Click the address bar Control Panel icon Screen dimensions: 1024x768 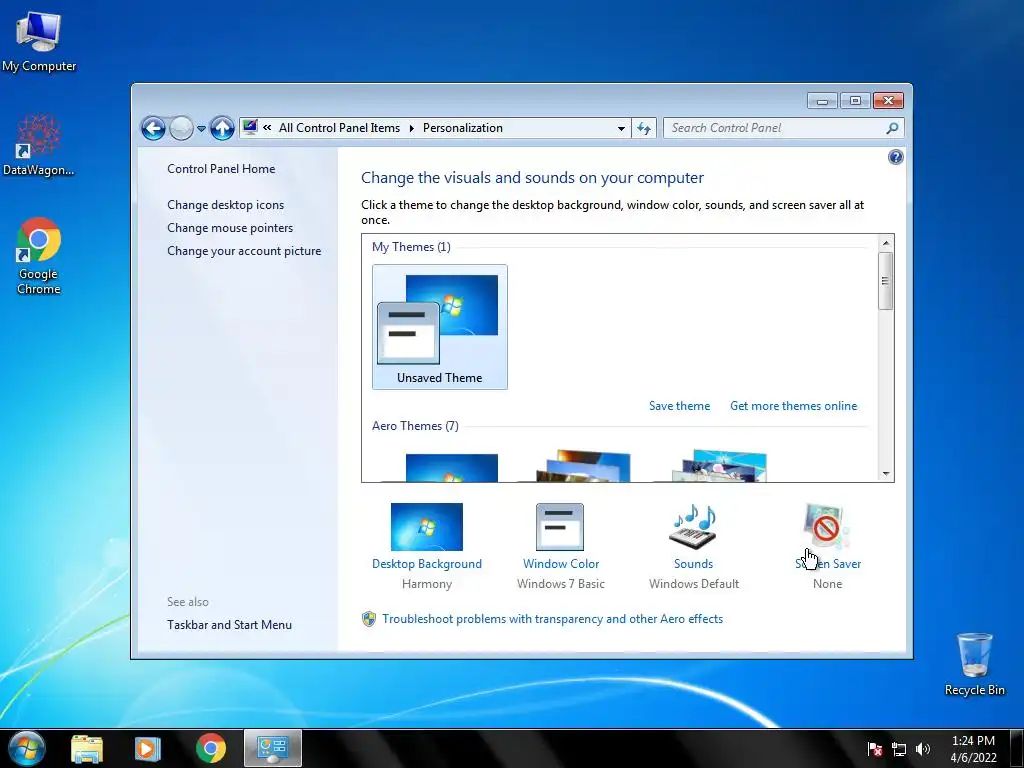(250, 127)
